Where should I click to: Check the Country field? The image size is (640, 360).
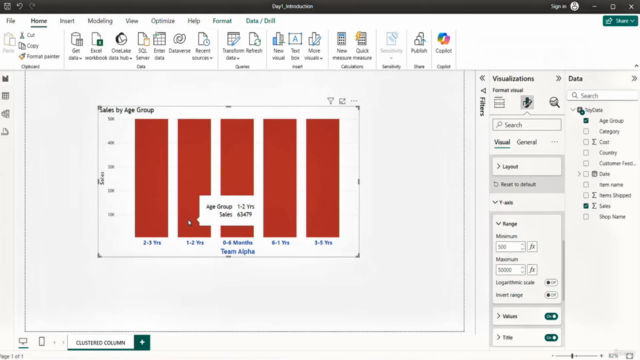point(586,153)
